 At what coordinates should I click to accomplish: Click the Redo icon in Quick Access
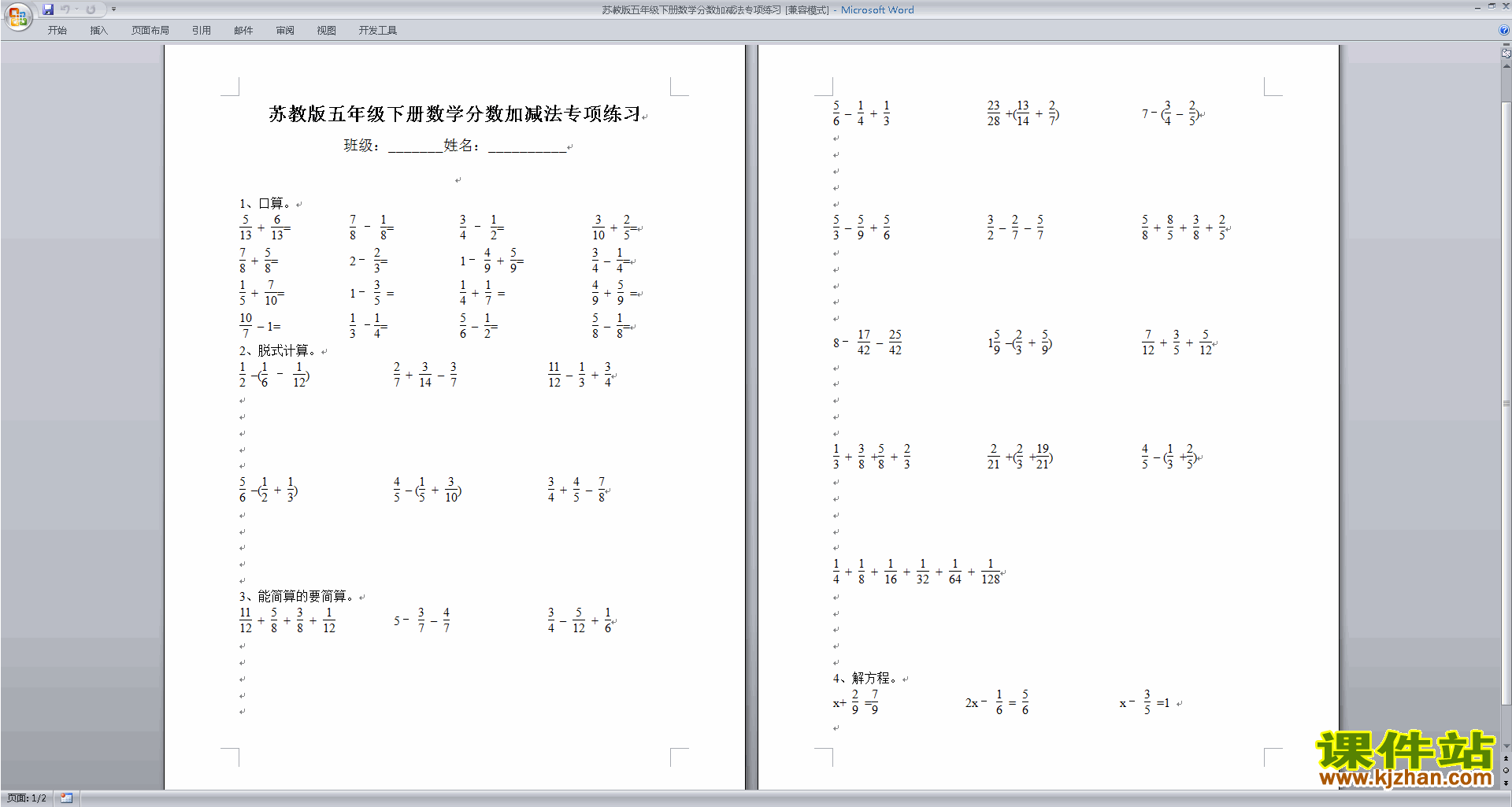(x=91, y=9)
